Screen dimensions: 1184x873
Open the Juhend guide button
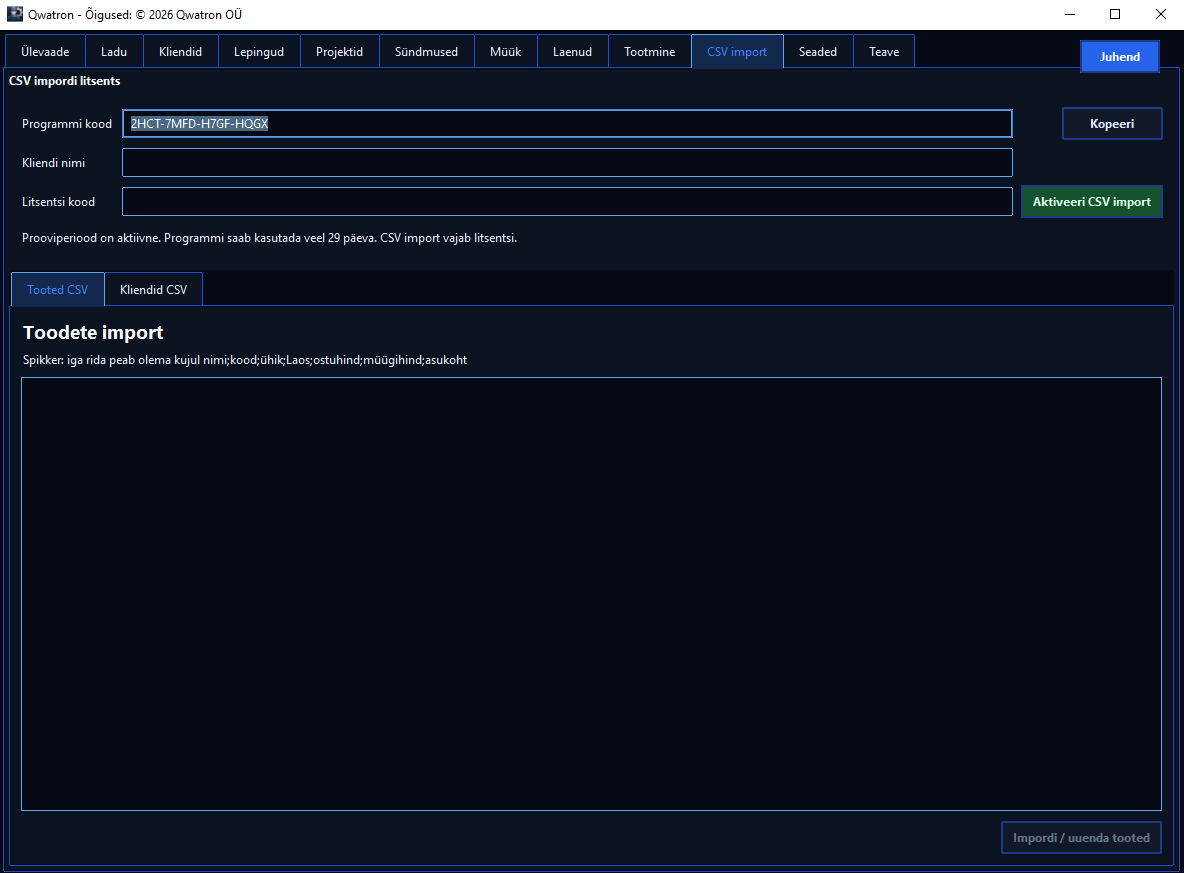(x=1120, y=57)
